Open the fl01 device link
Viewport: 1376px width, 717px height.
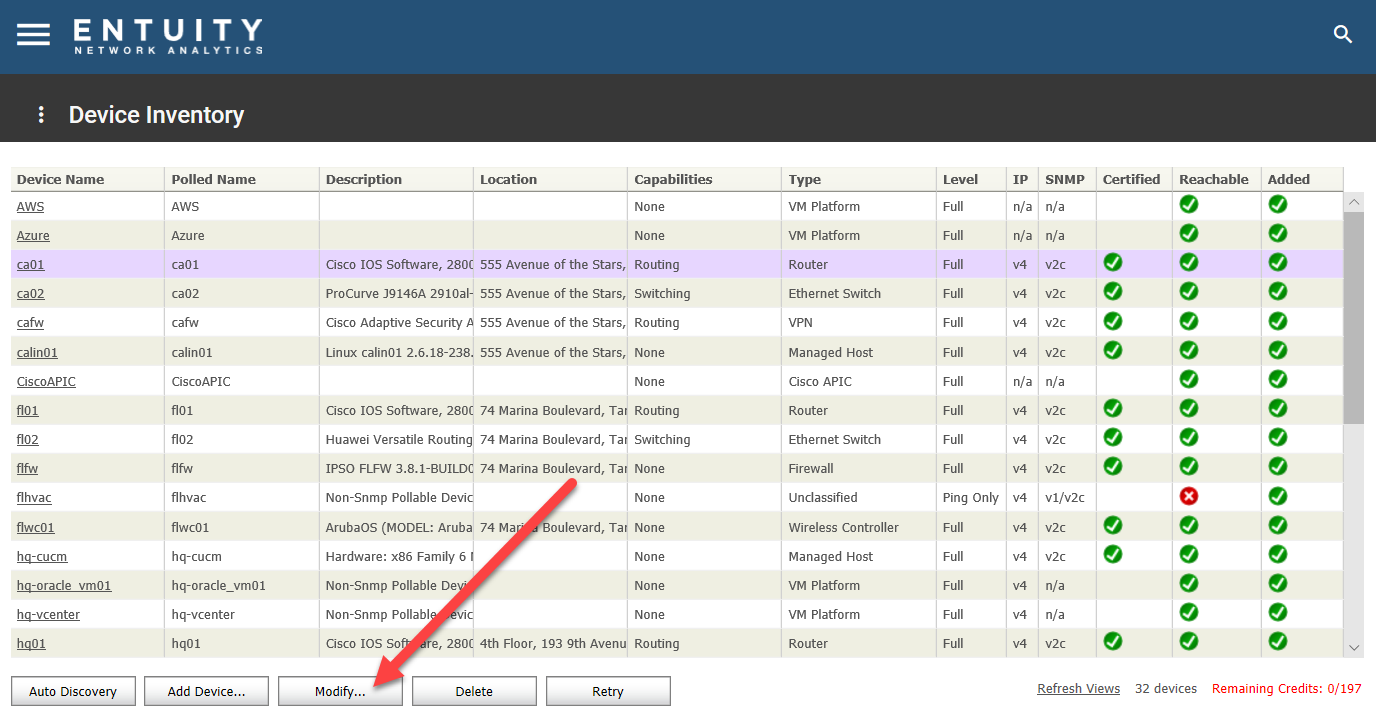[x=27, y=411]
